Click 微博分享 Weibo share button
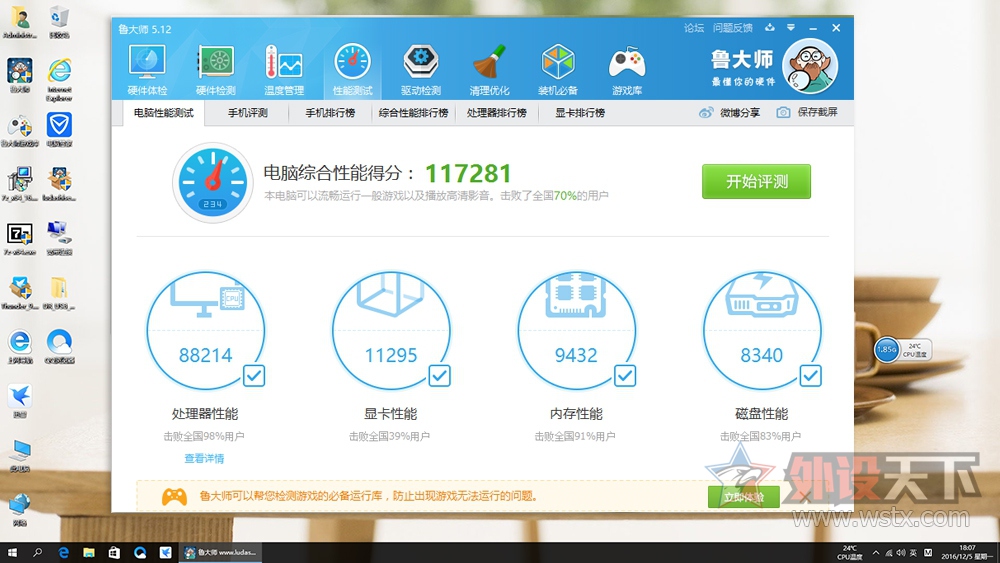1000x563 pixels. click(730, 113)
